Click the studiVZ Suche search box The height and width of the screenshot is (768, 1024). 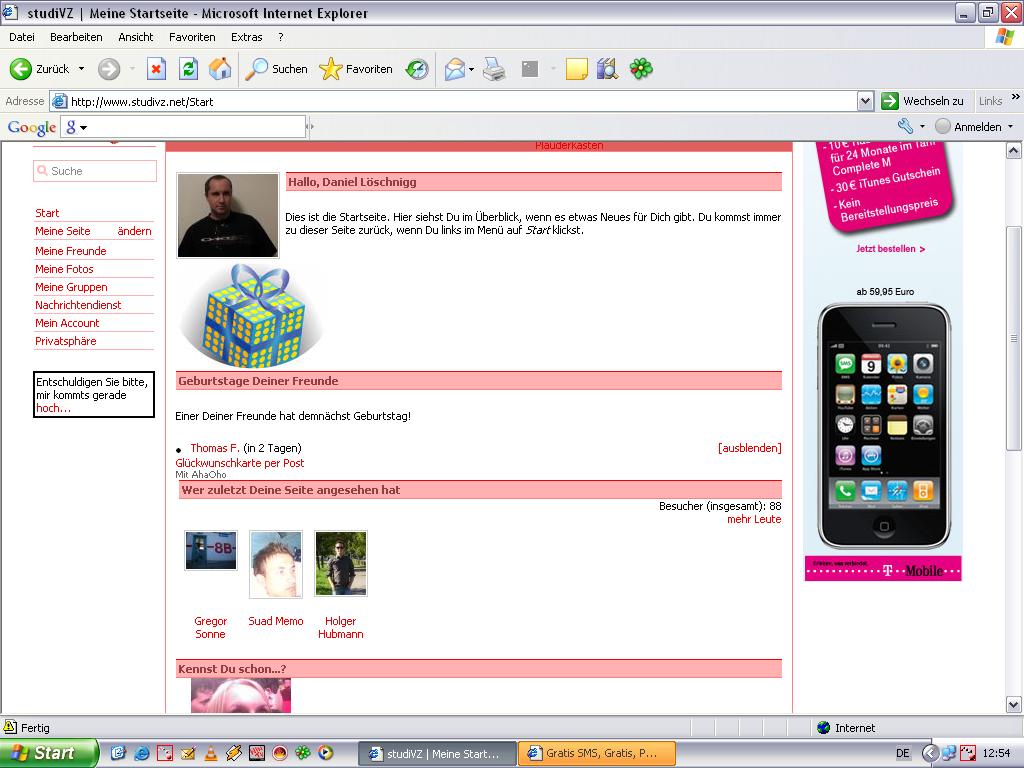95,170
